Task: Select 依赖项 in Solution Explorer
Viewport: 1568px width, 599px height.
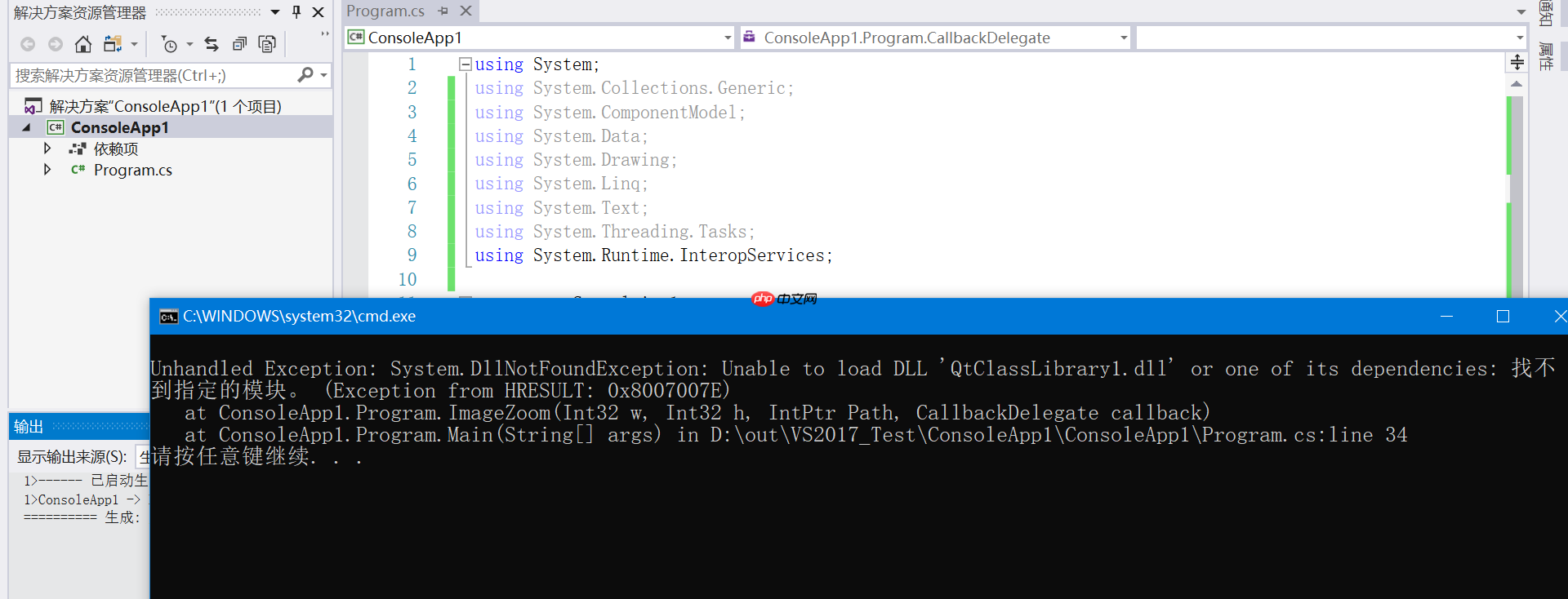Action: click(116, 149)
